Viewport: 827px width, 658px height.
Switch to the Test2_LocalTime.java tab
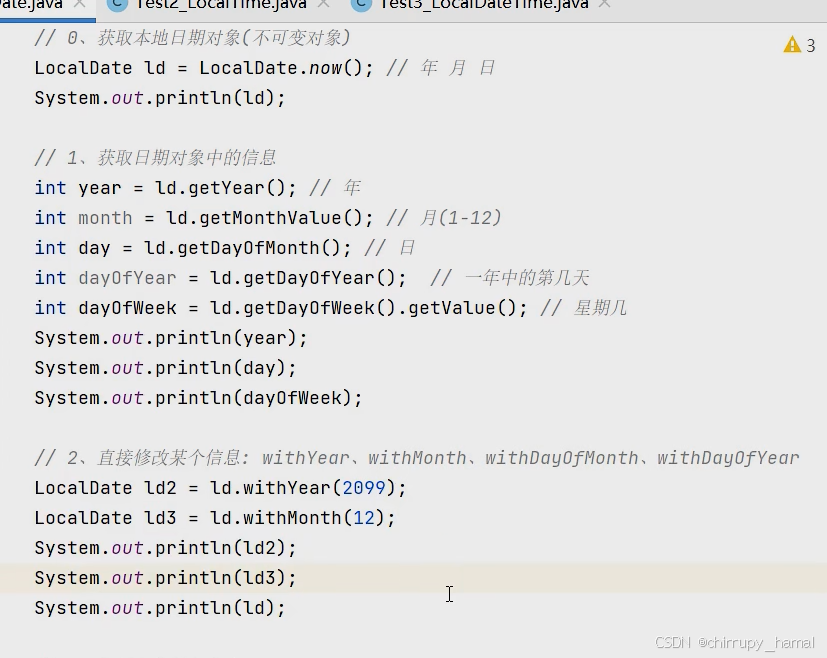pos(220,5)
